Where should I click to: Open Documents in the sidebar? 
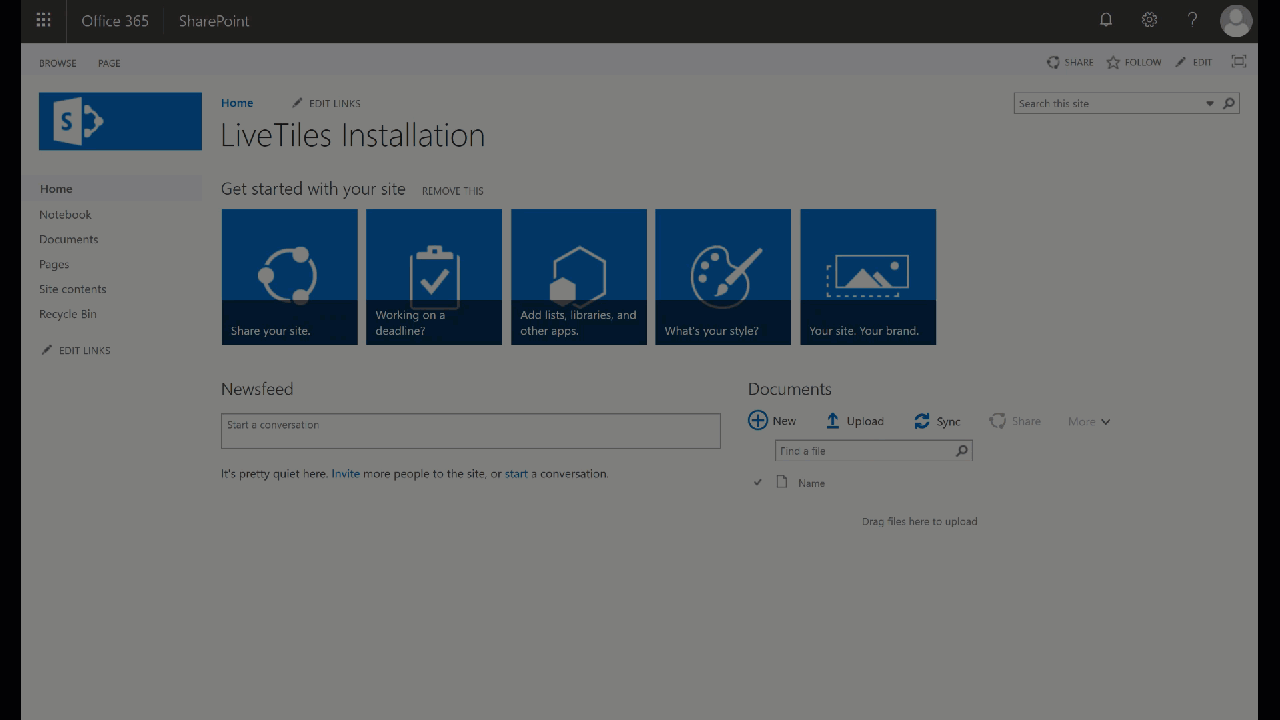pyautogui.click(x=69, y=239)
